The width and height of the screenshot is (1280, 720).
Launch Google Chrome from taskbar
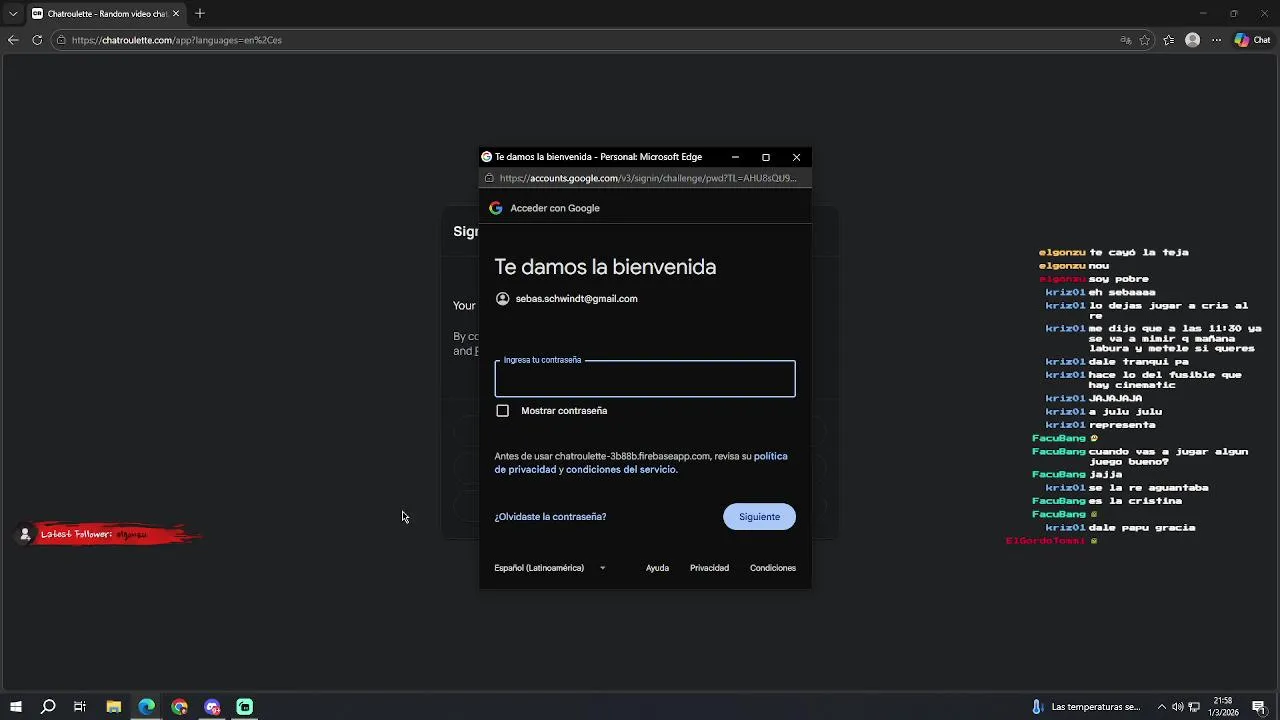179,707
